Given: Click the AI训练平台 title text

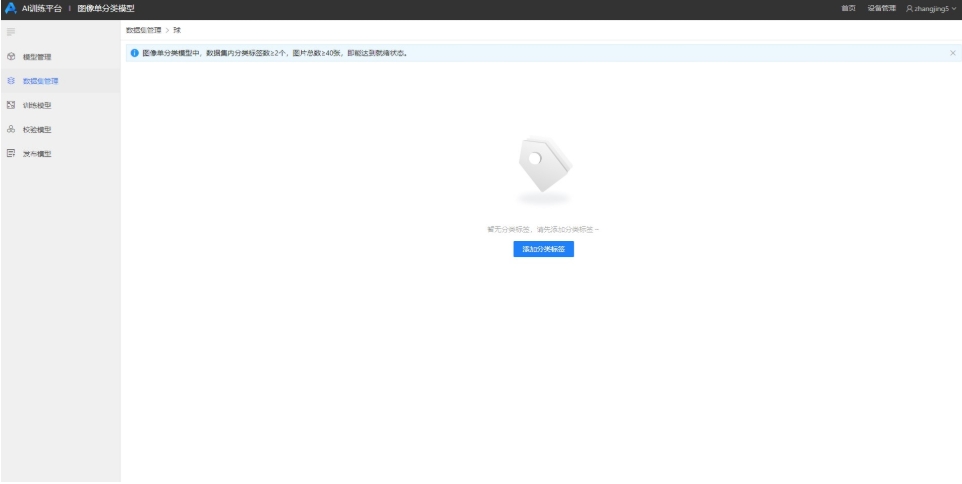Looking at the screenshot, I should click(42, 8).
